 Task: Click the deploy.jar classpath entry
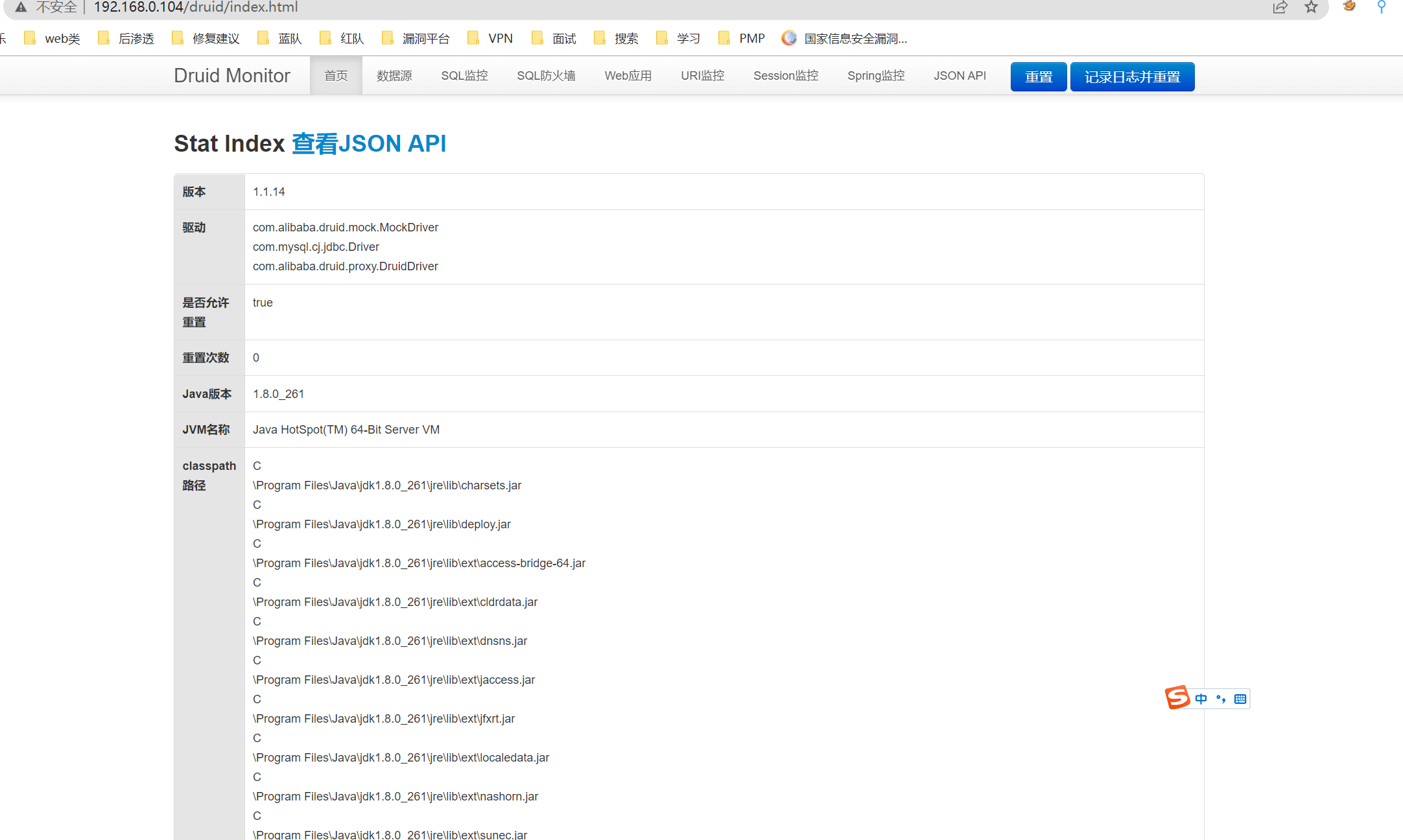(x=382, y=524)
